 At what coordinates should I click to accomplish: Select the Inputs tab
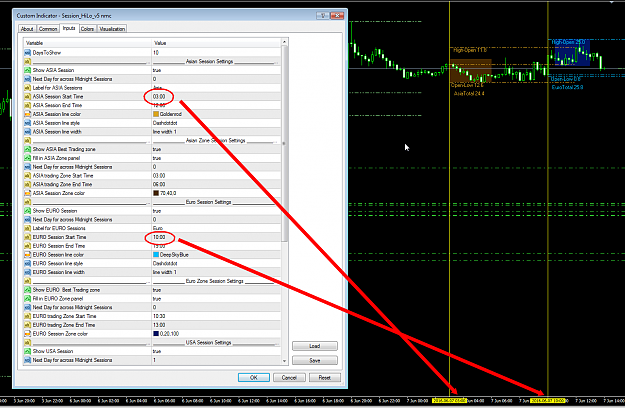pos(69,28)
